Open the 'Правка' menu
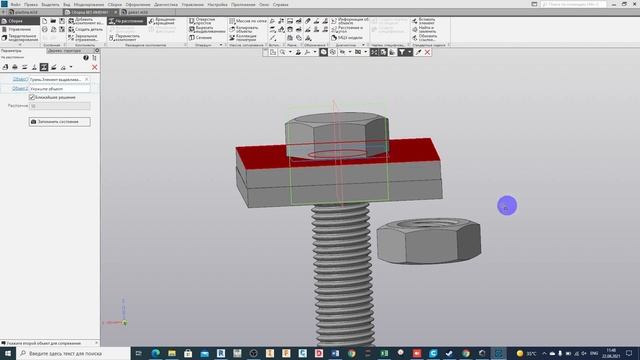 [31, 4]
